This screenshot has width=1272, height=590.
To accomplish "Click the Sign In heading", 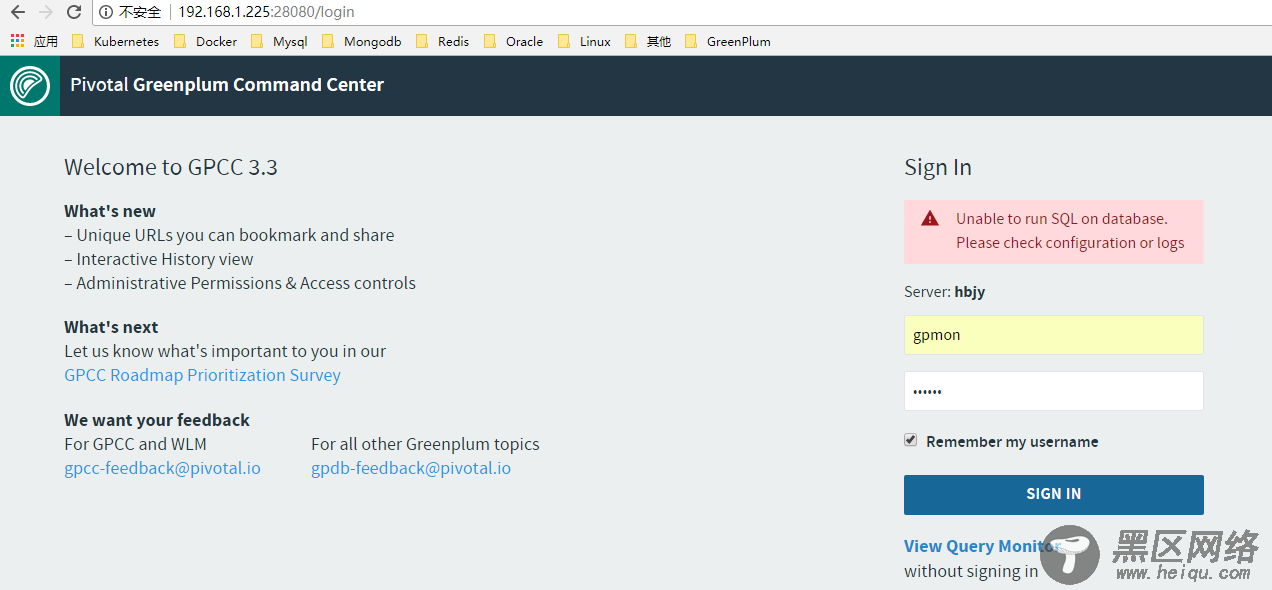I will [x=938, y=167].
